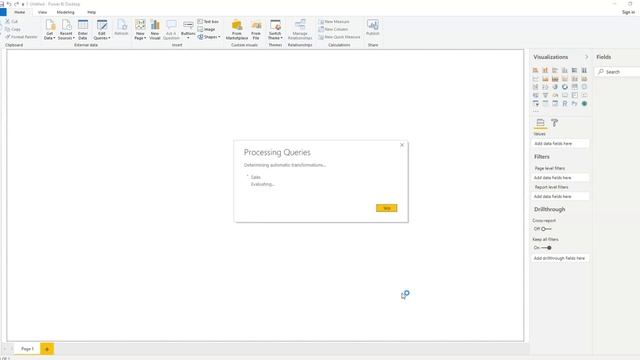This screenshot has height=360, width=640.
Task: Close the Processing Queries dialog
Action: (402, 145)
